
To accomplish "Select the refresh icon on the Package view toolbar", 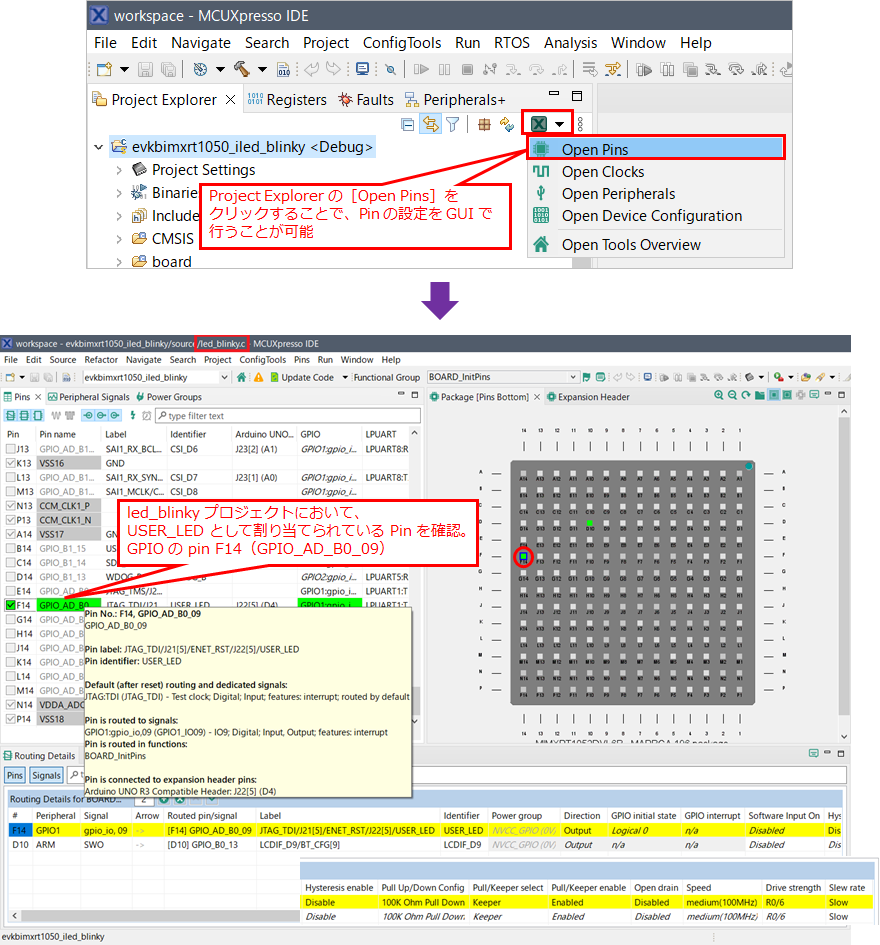I will (747, 394).
